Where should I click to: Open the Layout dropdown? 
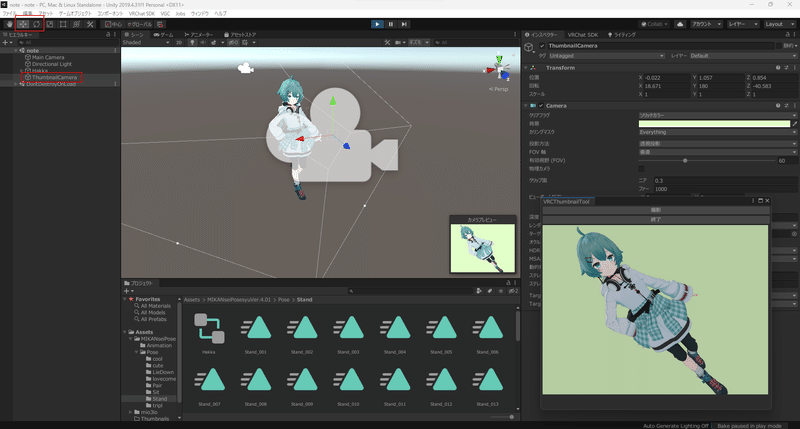coord(779,24)
